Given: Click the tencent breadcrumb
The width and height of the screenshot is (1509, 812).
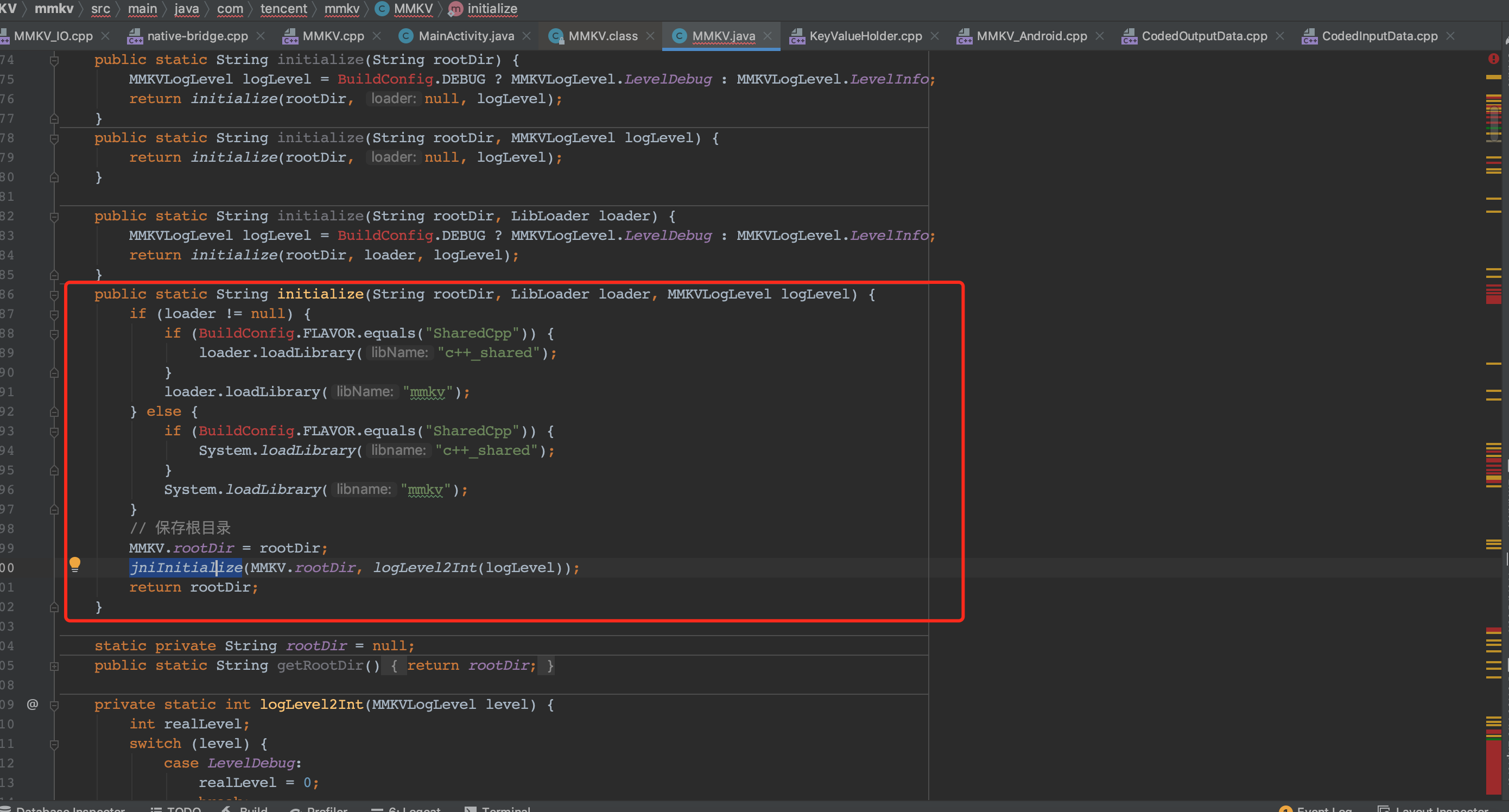Looking at the screenshot, I should click(x=283, y=9).
